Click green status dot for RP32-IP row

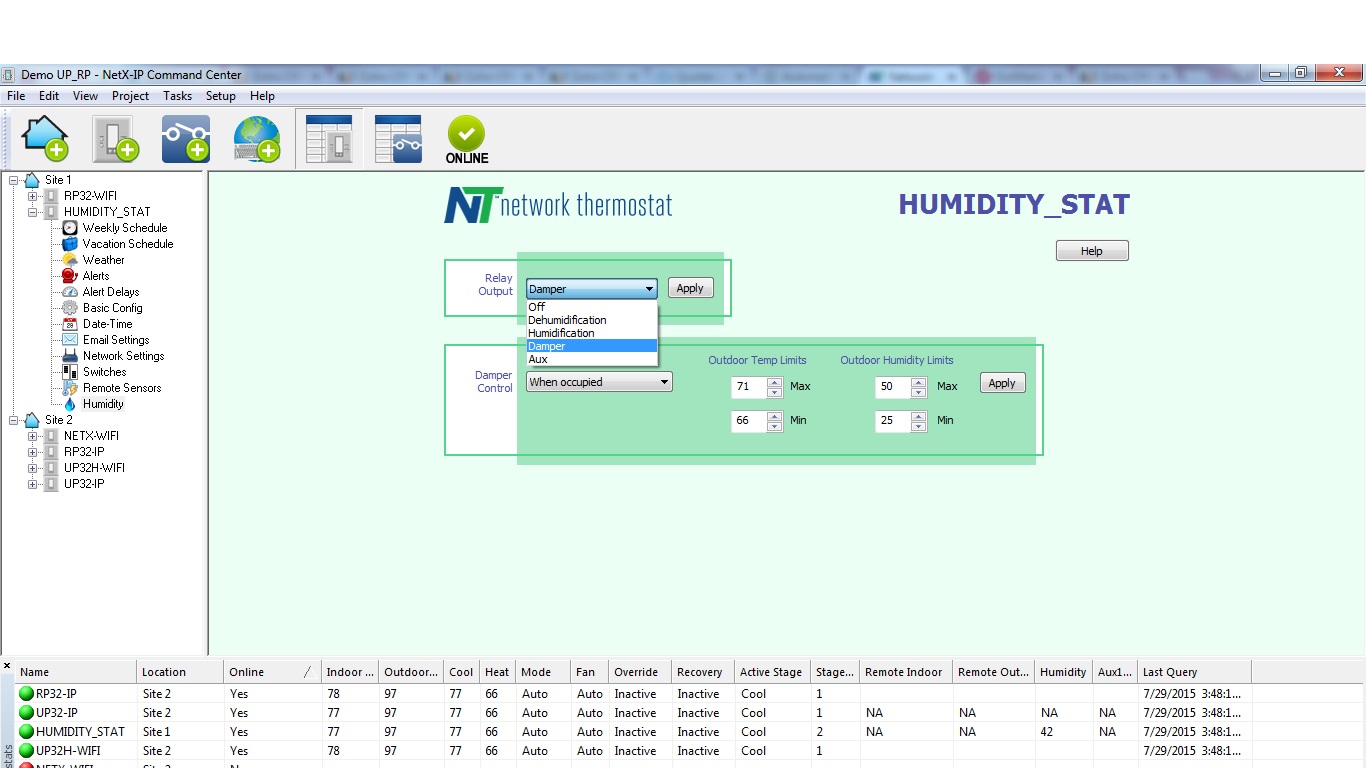coord(26,694)
